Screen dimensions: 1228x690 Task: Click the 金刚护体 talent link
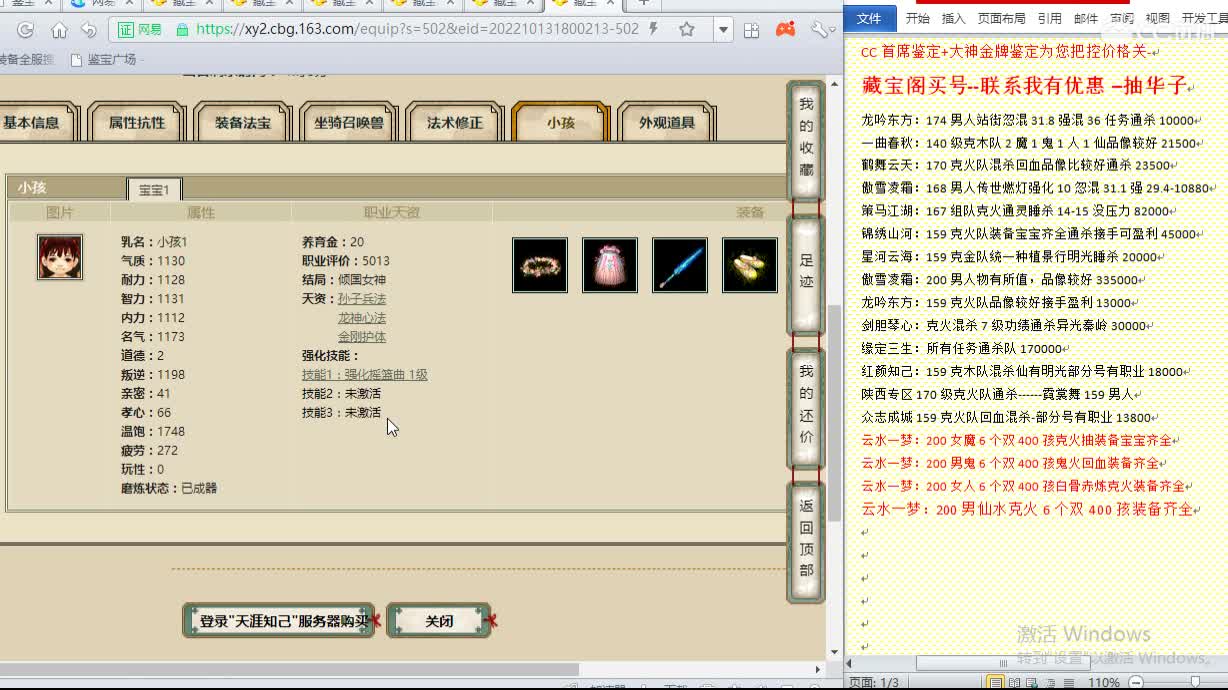pyautogui.click(x=361, y=337)
